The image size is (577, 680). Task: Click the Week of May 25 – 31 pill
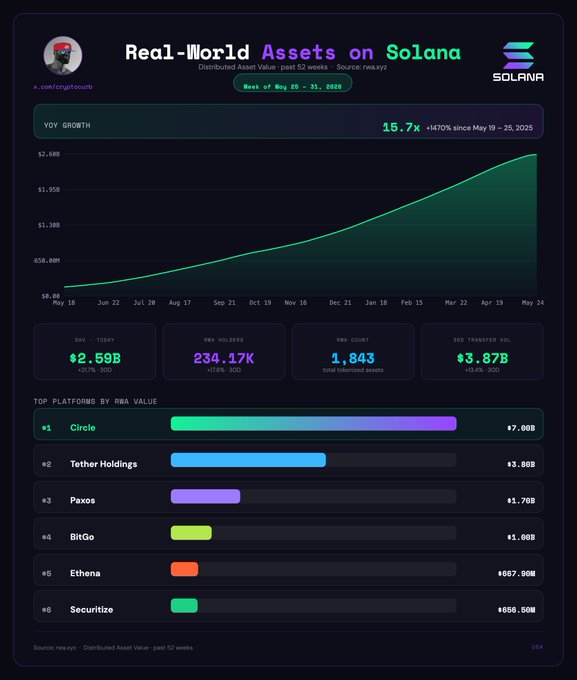[x=292, y=83]
